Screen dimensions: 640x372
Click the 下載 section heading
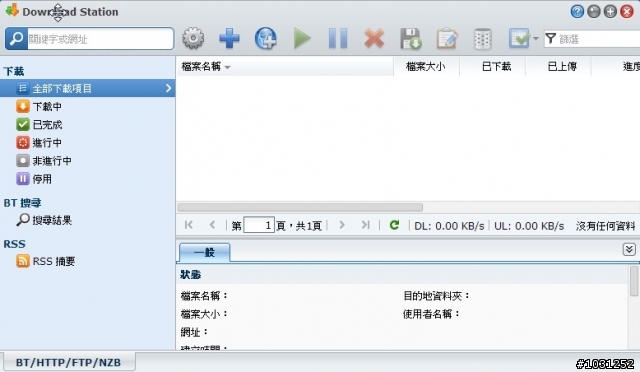pyautogui.click(x=14, y=71)
